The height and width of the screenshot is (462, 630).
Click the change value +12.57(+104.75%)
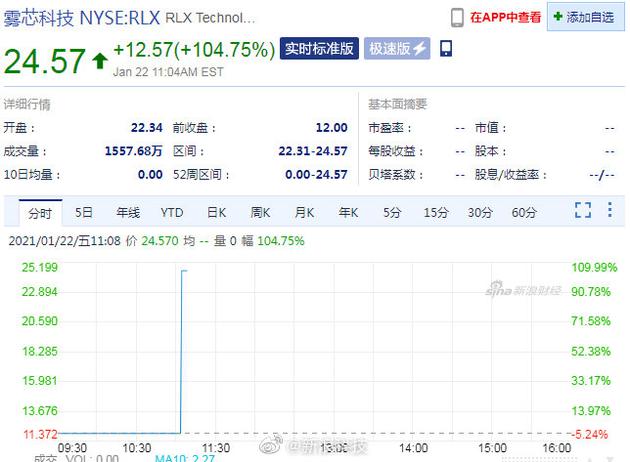coord(194,50)
